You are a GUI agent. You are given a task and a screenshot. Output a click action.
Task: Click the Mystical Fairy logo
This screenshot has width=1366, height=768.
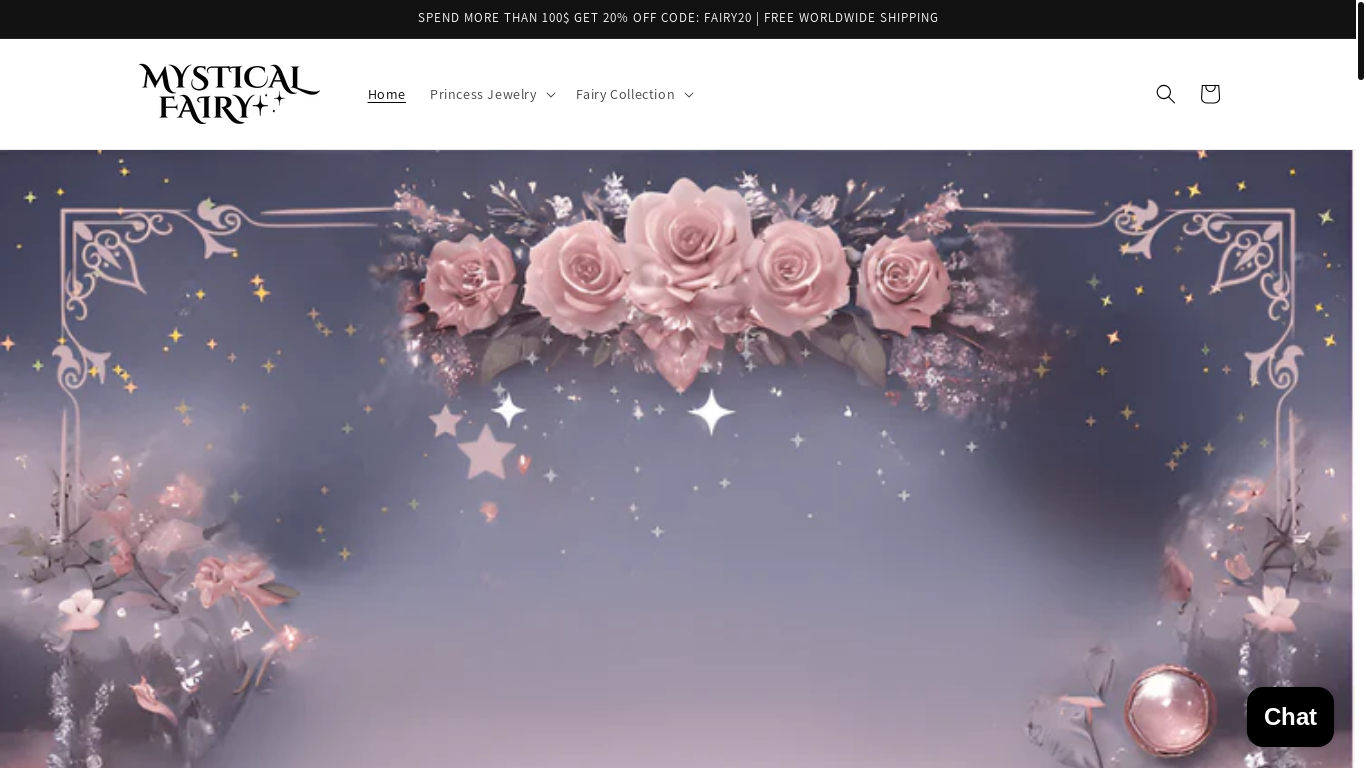click(x=229, y=94)
